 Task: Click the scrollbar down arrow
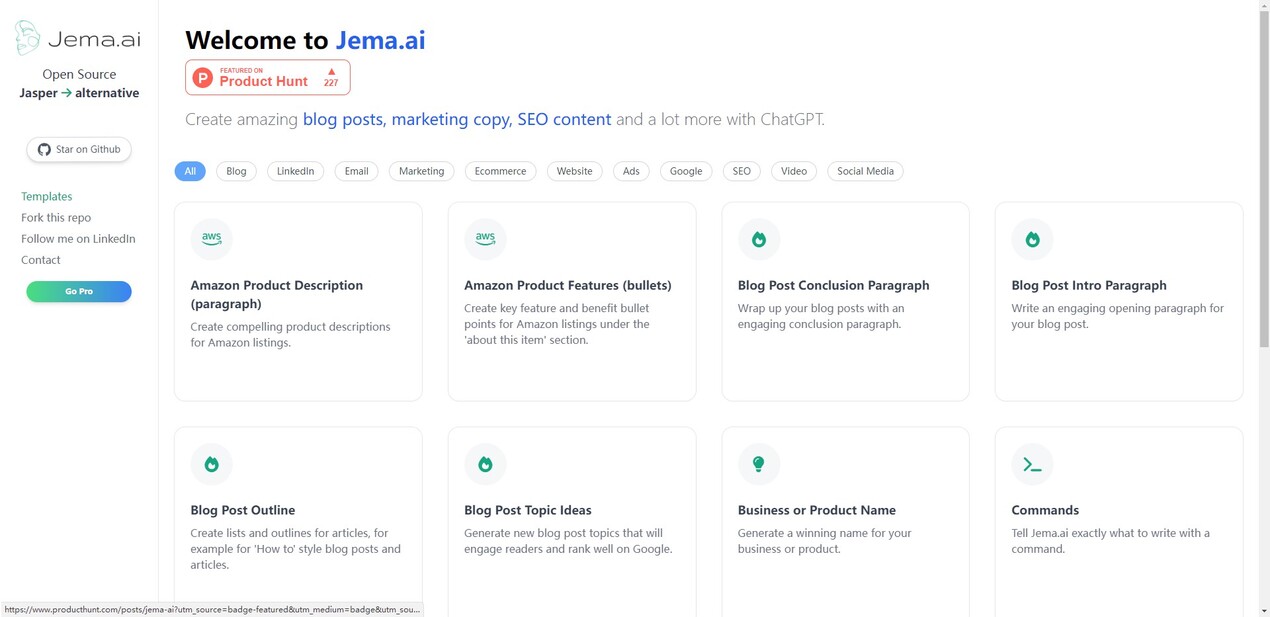click(1264, 611)
